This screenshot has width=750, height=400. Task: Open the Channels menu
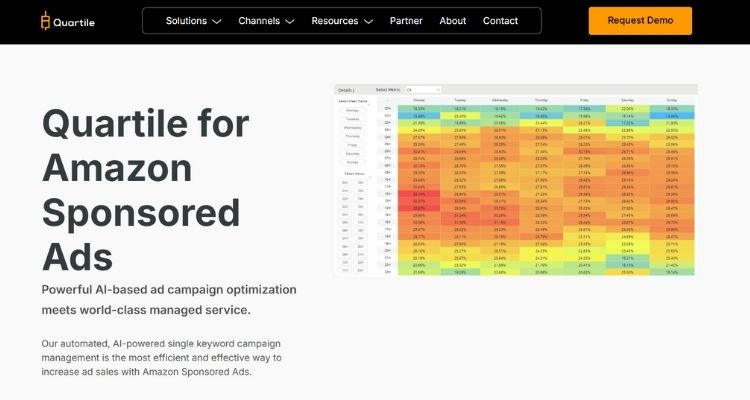[259, 21]
